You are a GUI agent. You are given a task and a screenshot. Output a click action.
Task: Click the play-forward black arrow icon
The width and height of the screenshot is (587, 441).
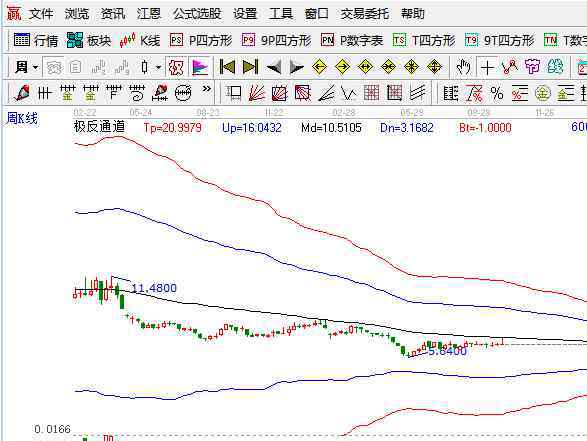pyautogui.click(x=297, y=68)
